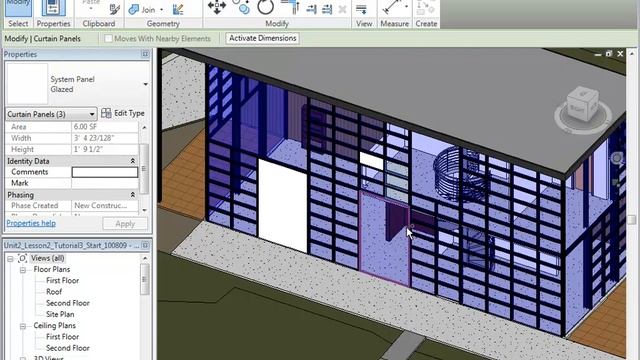This screenshot has height=360, width=640.
Task: Minimize the 3D view window
Action: (598, 54)
